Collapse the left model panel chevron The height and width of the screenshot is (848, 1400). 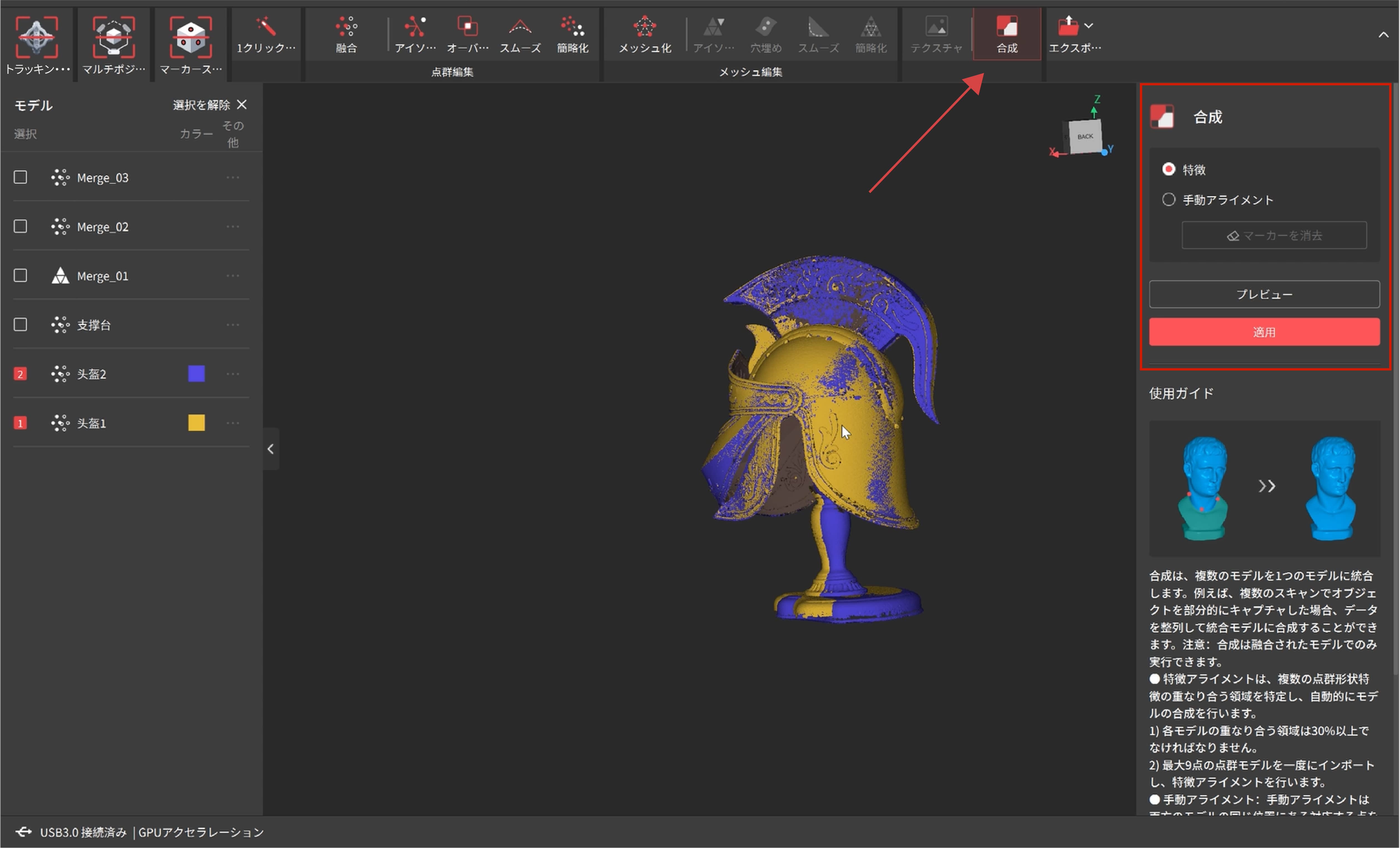270,449
